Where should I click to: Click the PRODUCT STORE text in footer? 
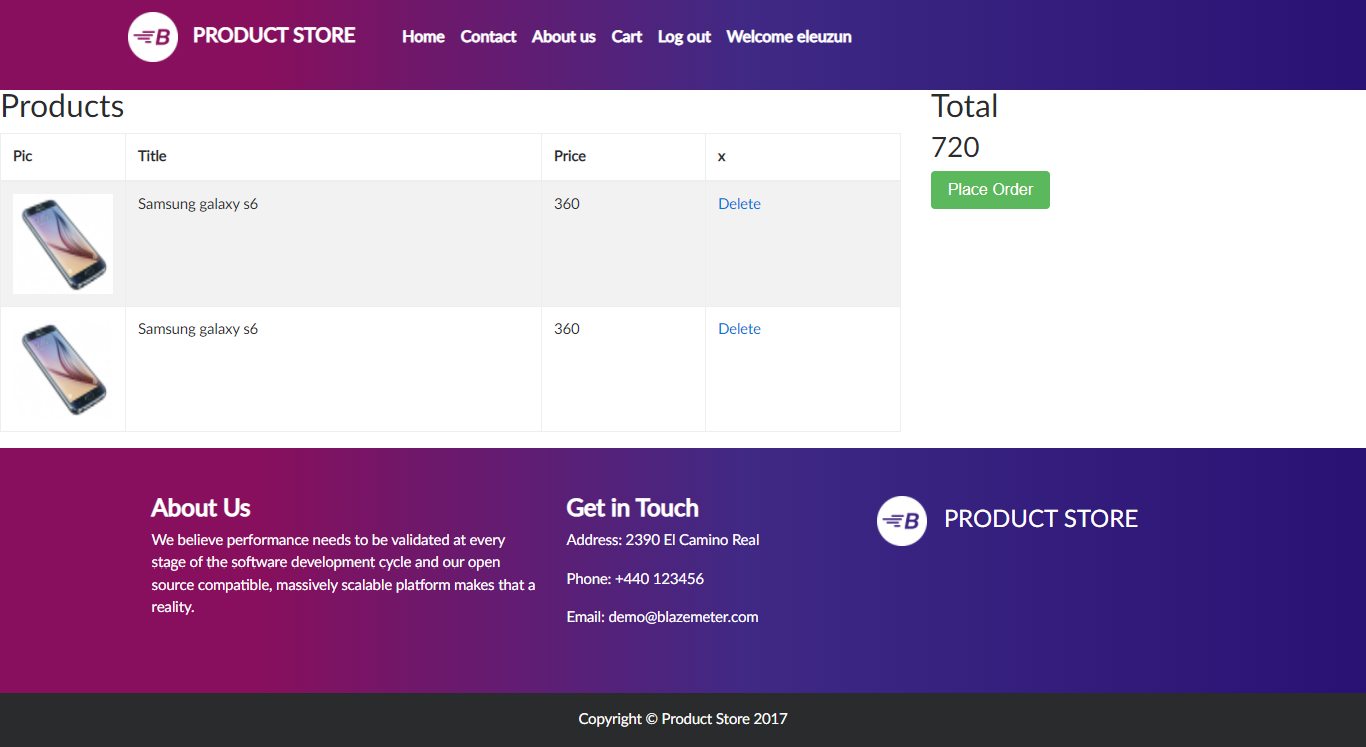[x=1041, y=519]
